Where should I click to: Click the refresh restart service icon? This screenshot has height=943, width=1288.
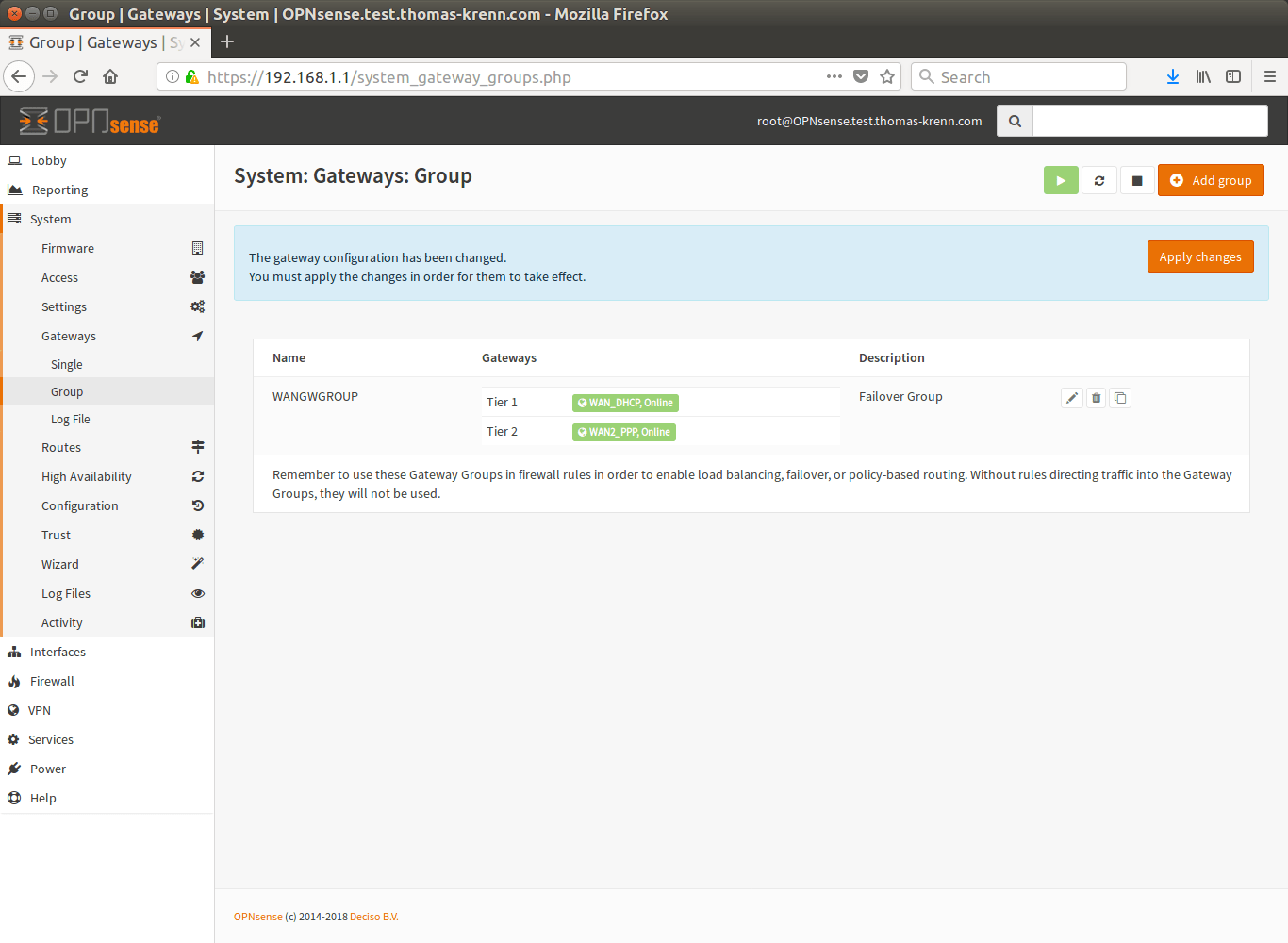[1099, 180]
